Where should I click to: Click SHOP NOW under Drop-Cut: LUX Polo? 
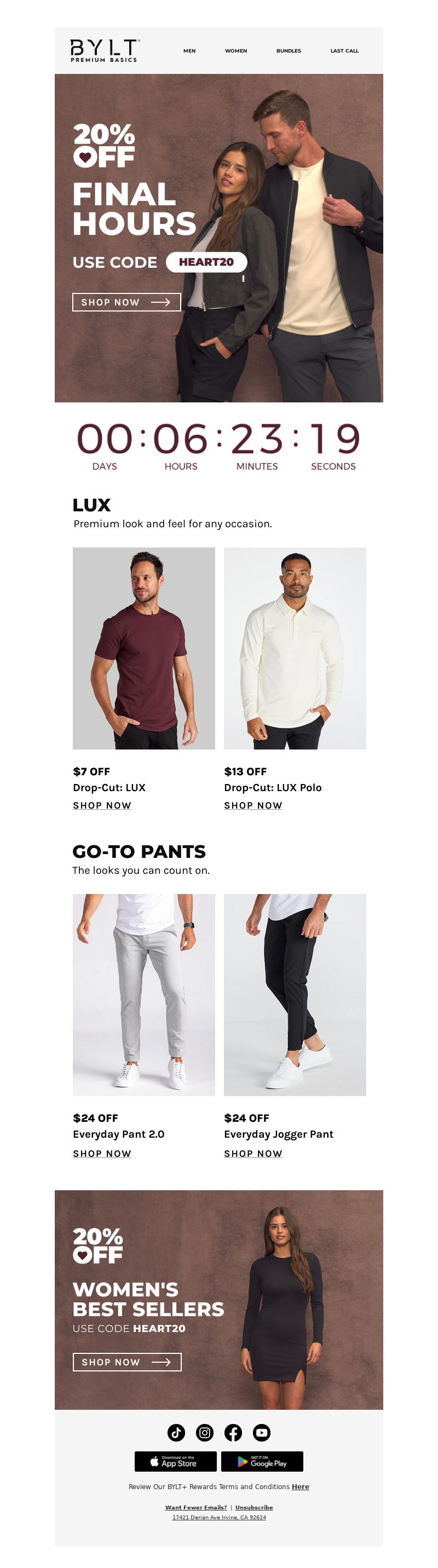click(x=253, y=805)
